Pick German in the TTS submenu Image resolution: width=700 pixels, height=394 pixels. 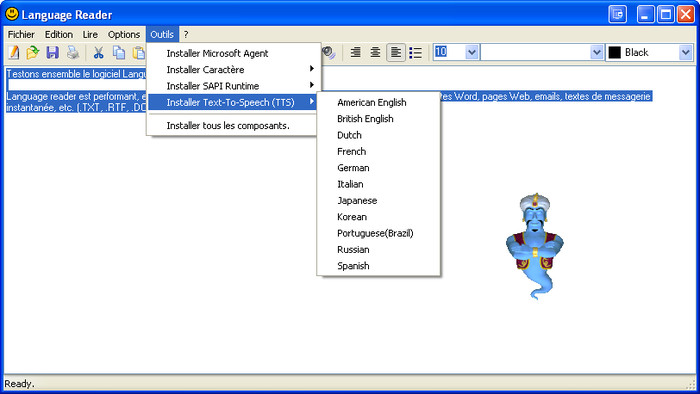379,168
